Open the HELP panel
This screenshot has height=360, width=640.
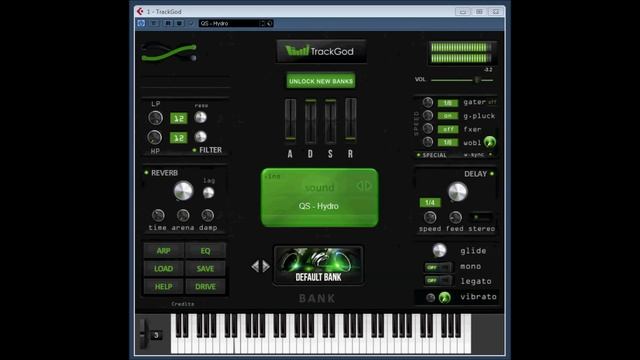164,287
